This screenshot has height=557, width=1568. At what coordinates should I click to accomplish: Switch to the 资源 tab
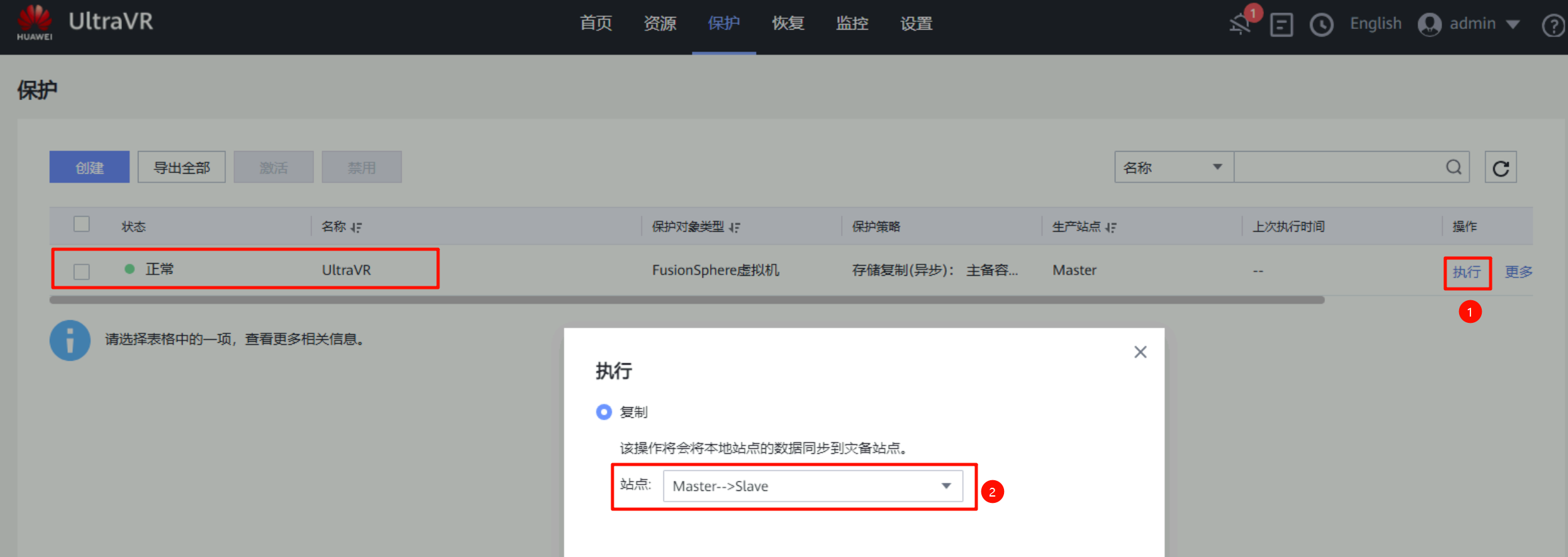coord(660,24)
